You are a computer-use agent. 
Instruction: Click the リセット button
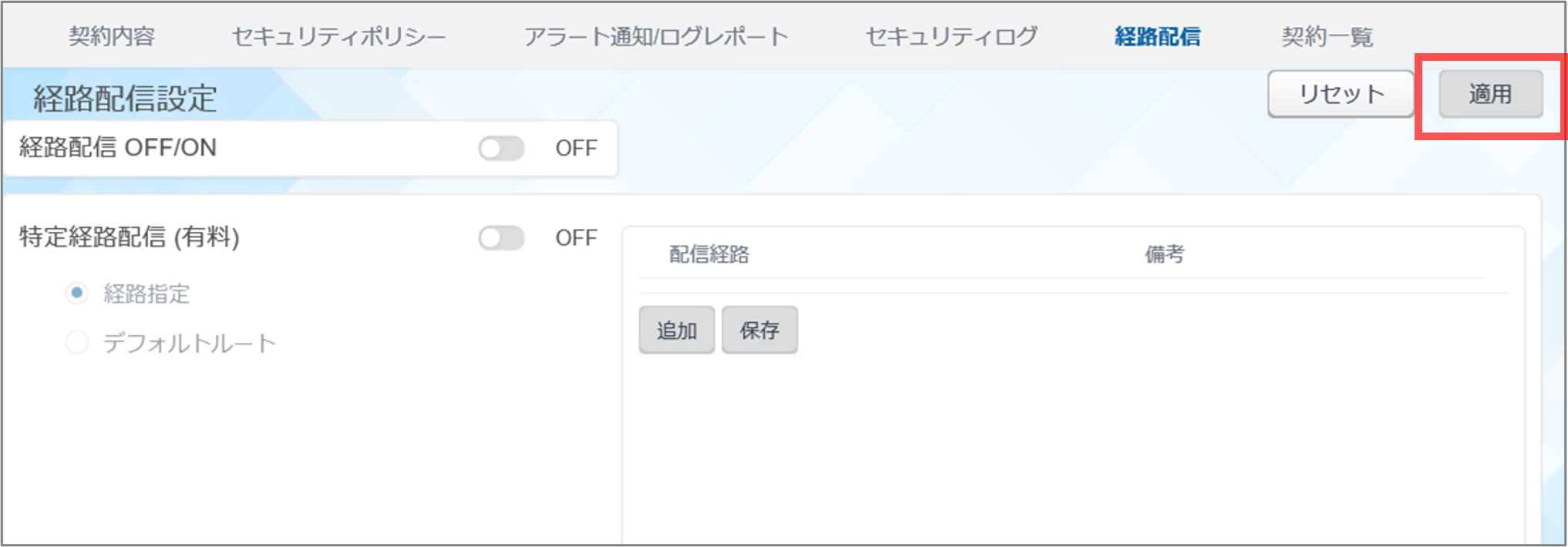coord(1341,94)
